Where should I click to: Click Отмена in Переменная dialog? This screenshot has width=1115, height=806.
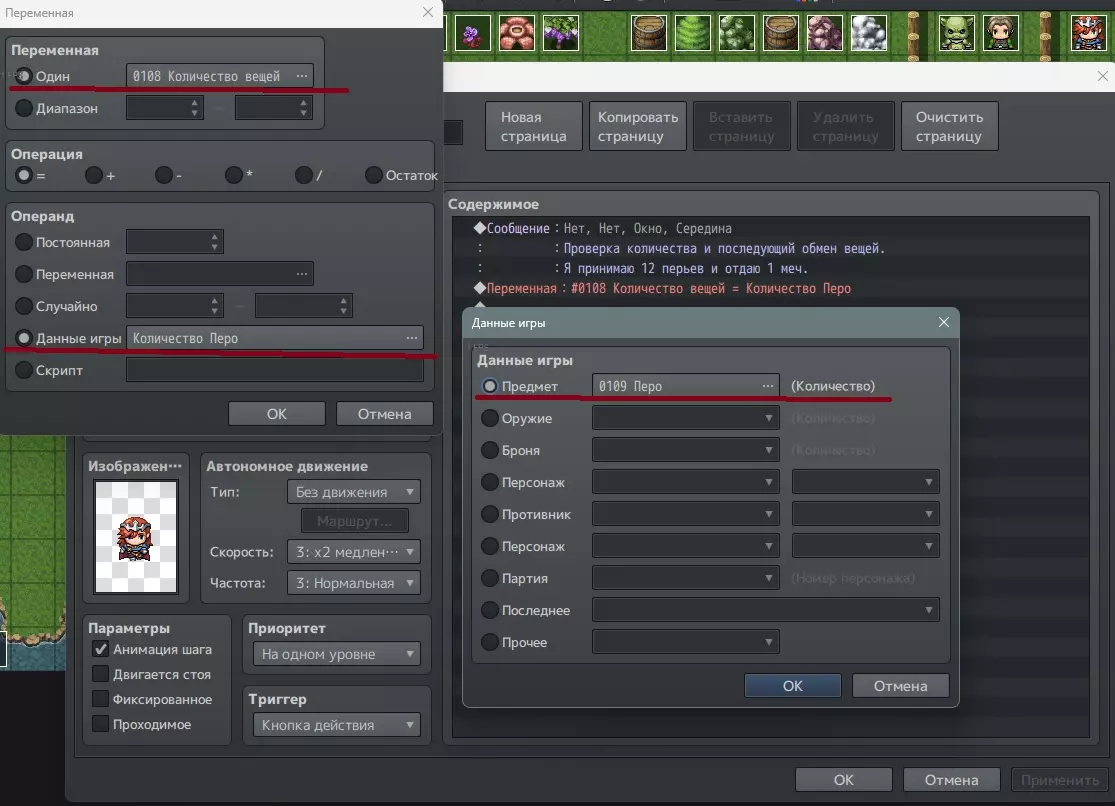pyautogui.click(x=384, y=413)
